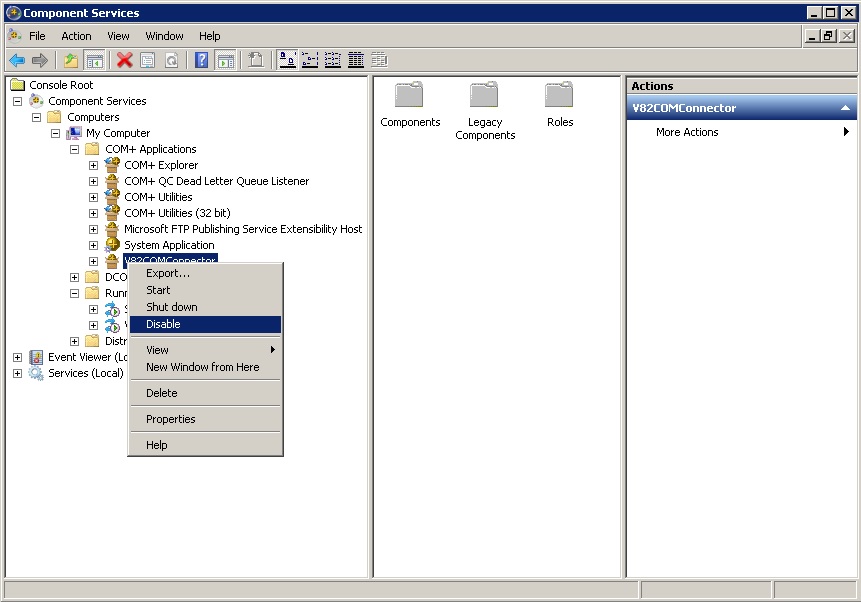Open the View menu in menu bar
Image resolution: width=861 pixels, height=602 pixels.
tap(118, 36)
